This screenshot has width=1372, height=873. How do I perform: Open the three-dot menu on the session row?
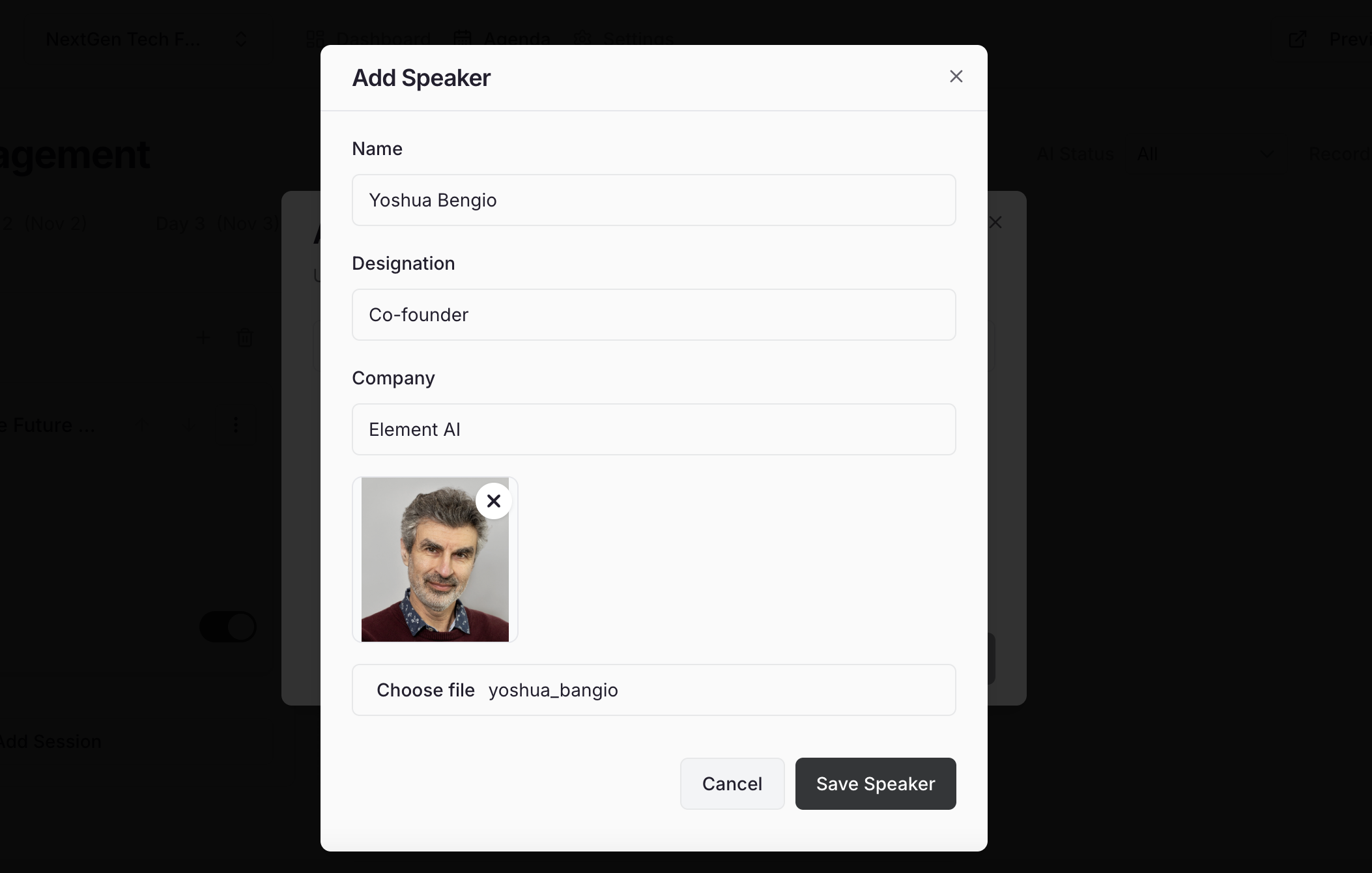click(235, 425)
